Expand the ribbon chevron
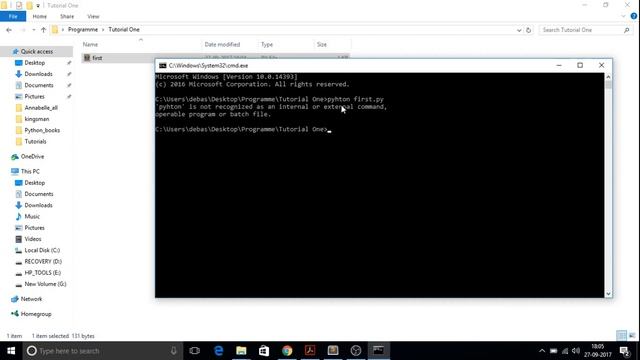 tap(623, 16)
